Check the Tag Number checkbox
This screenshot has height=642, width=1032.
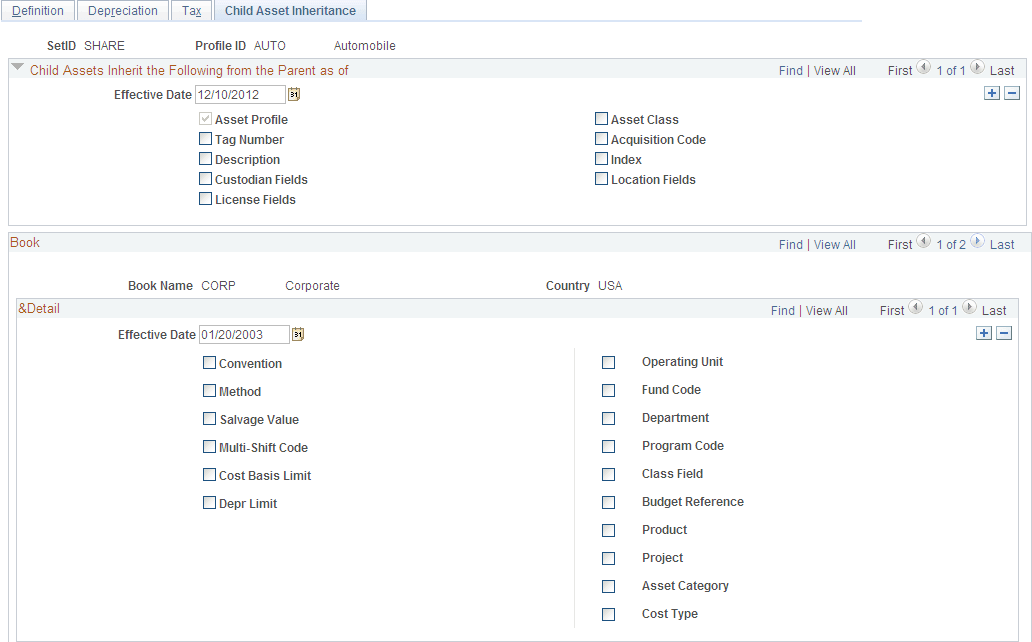[x=205, y=139]
